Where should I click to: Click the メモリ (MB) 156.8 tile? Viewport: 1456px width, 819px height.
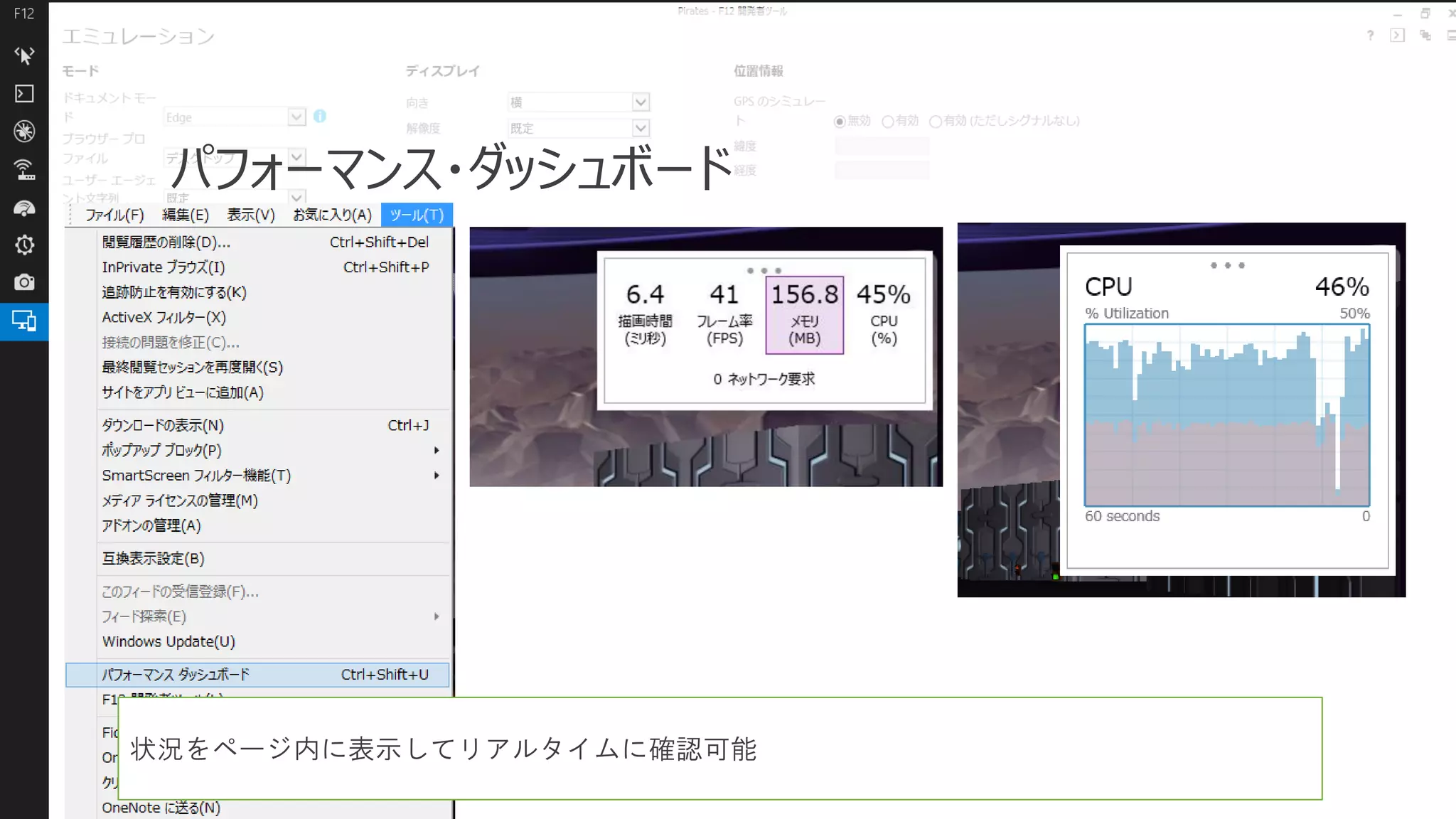coord(804,315)
